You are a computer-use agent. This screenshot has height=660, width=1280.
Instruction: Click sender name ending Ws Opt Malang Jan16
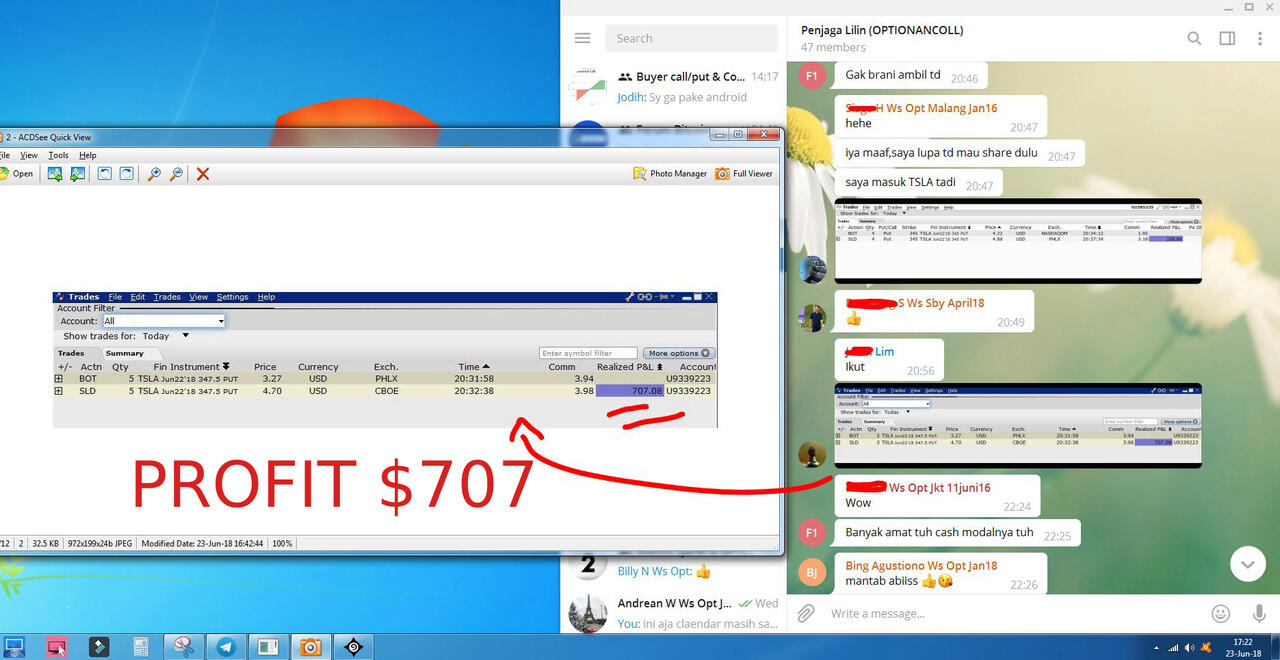(921, 108)
